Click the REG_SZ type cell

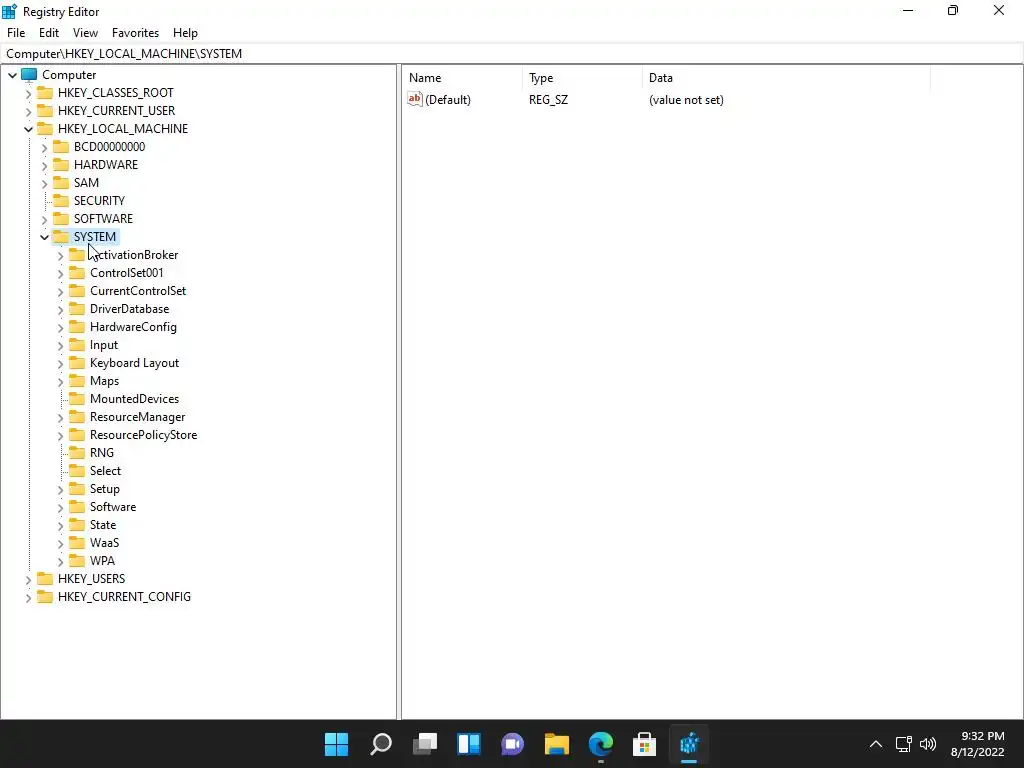coord(549,100)
